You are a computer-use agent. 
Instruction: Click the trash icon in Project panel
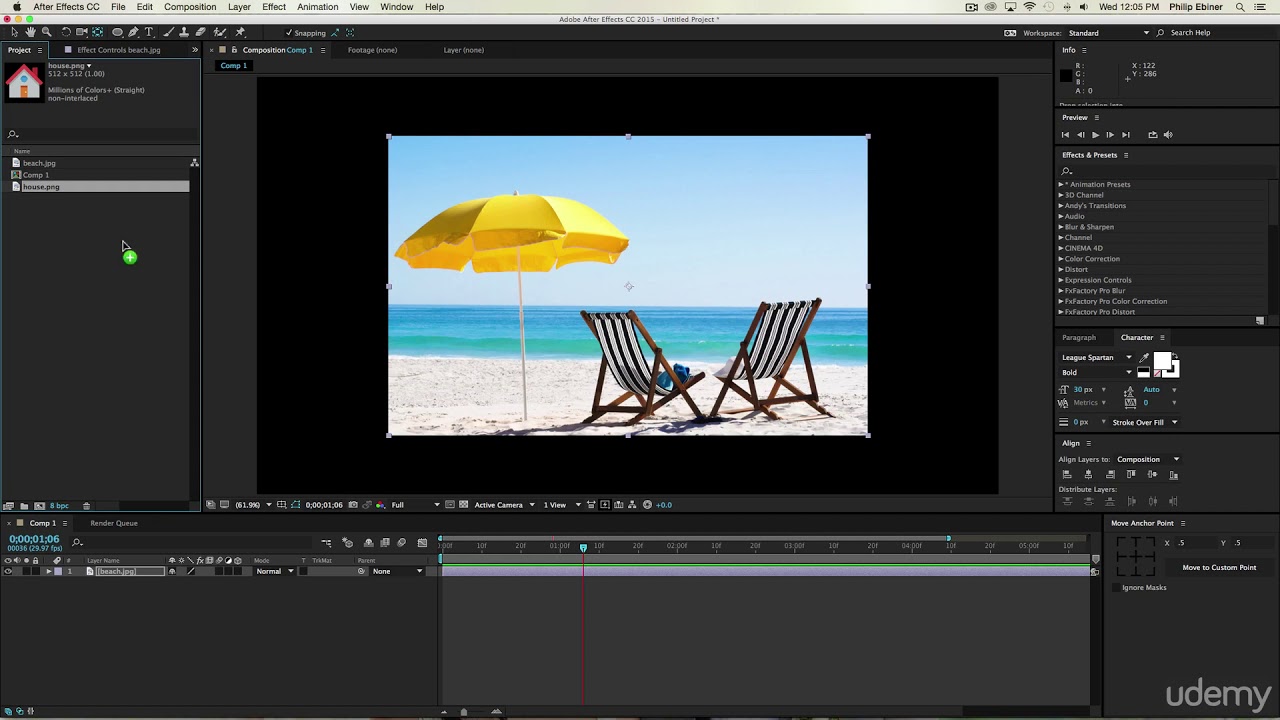click(86, 506)
